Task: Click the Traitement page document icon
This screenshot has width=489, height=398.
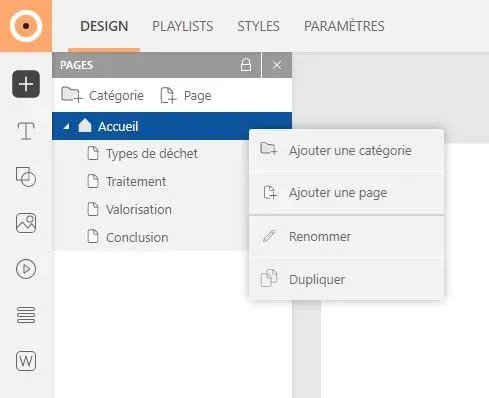Action: pos(93,181)
